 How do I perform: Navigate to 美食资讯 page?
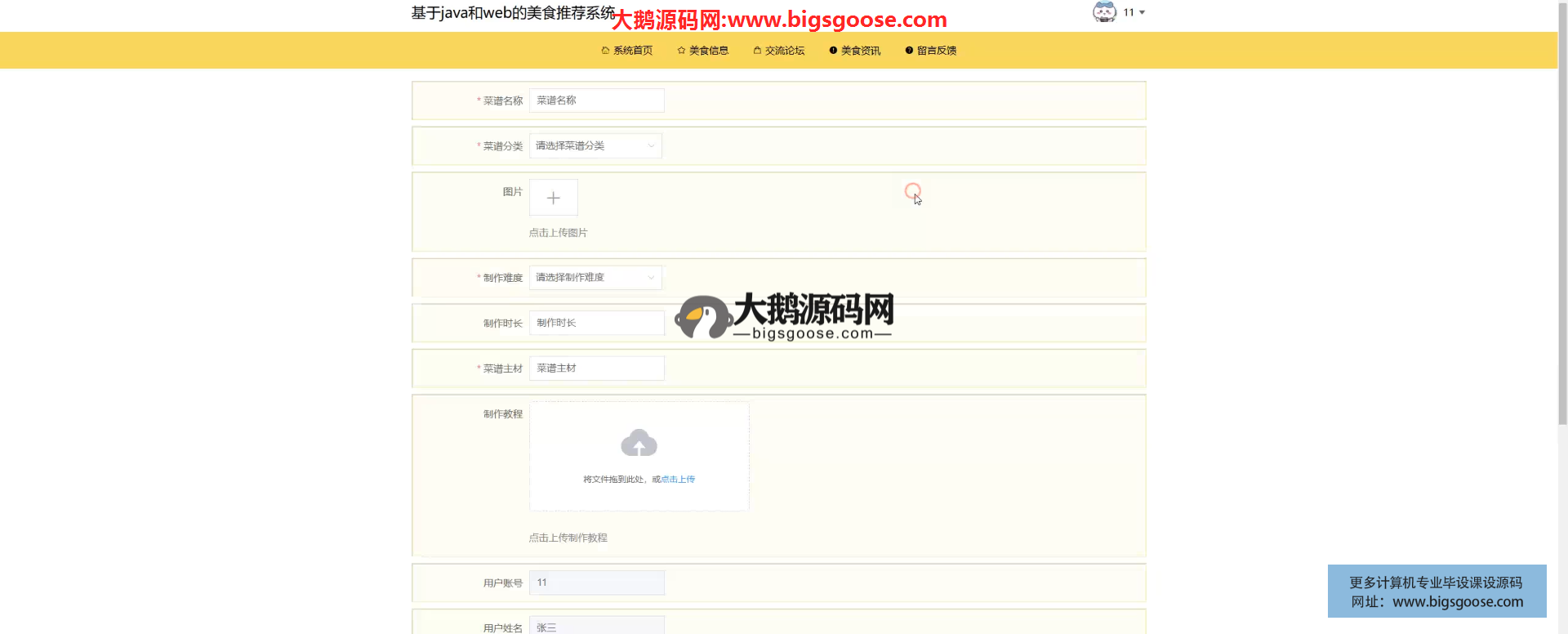(860, 51)
